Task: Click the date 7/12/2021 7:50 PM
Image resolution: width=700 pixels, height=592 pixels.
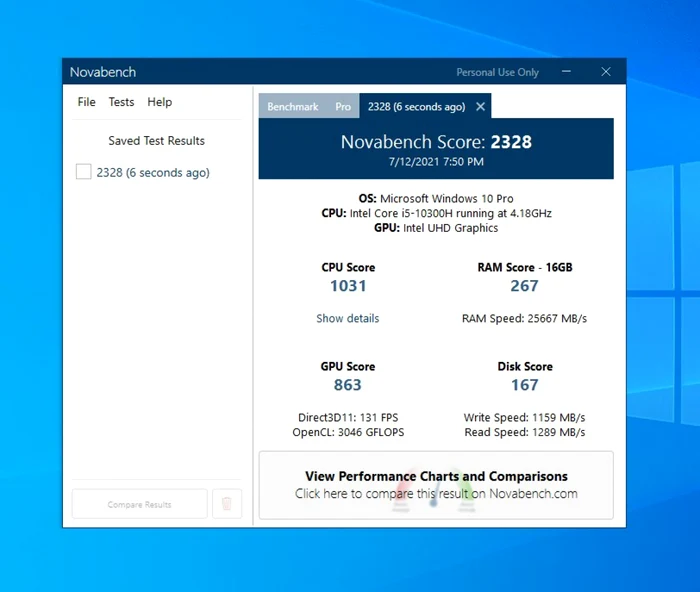Action: [x=436, y=162]
